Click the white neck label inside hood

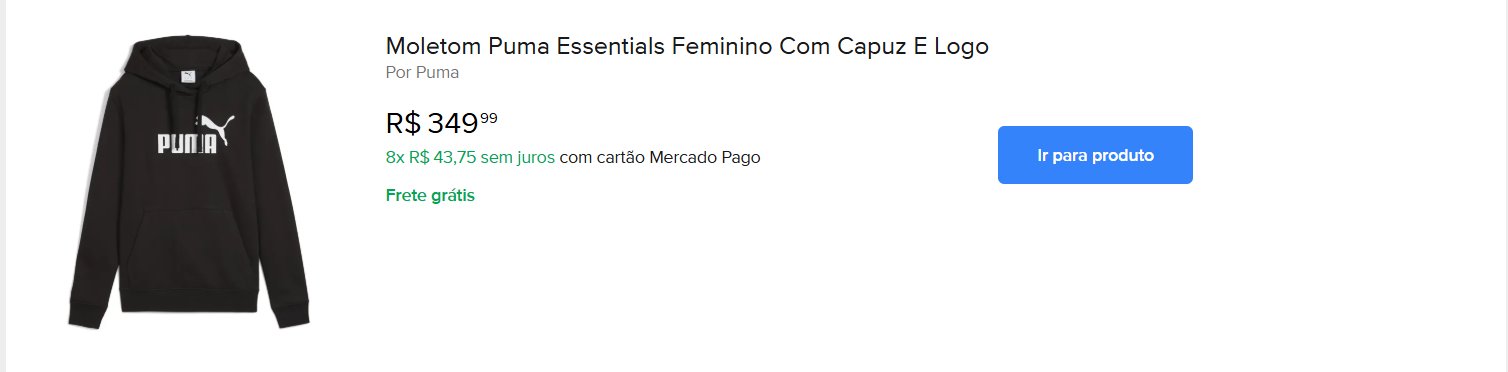187,75
